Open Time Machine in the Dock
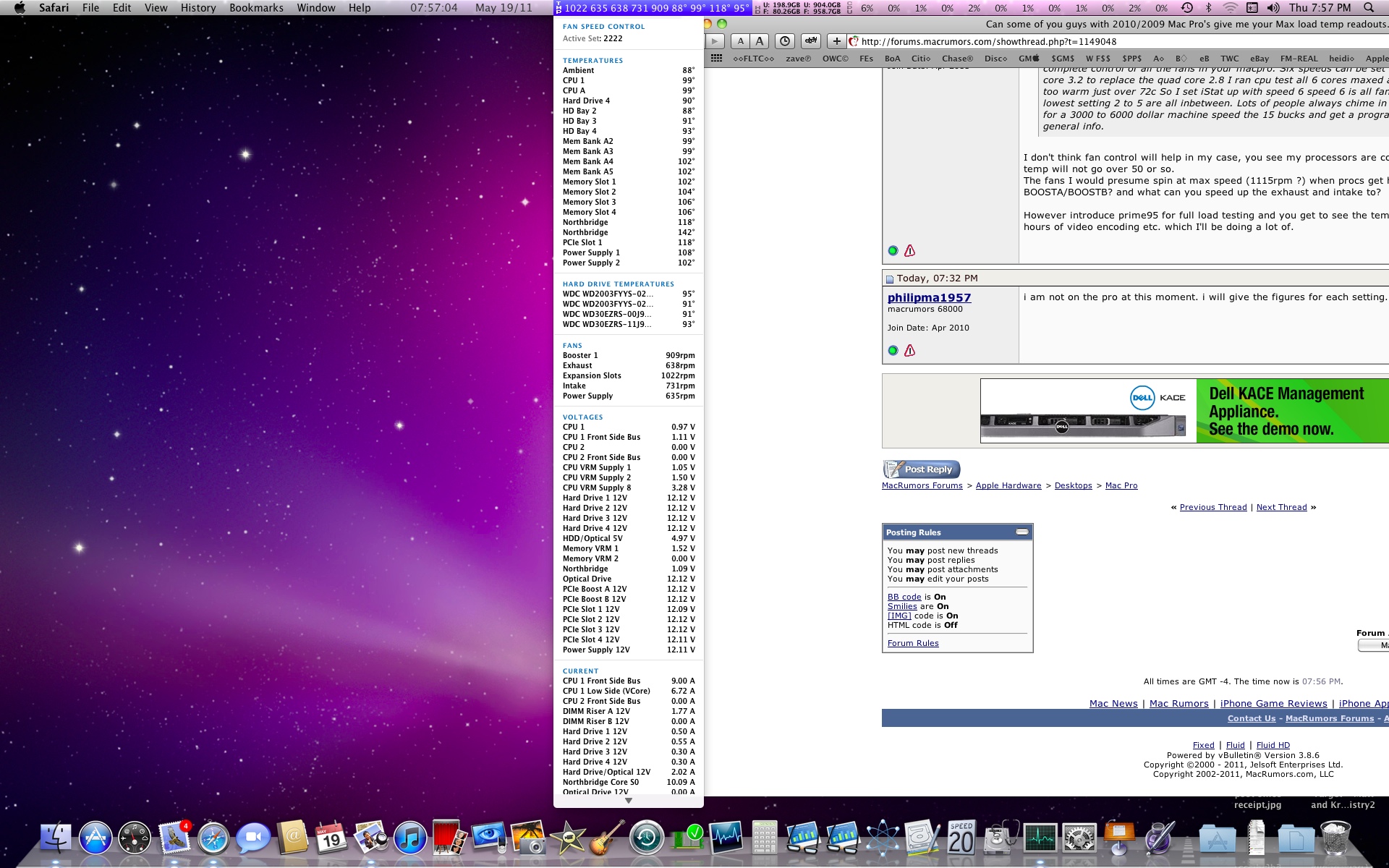Image resolution: width=1389 pixels, height=868 pixels. 646,839
